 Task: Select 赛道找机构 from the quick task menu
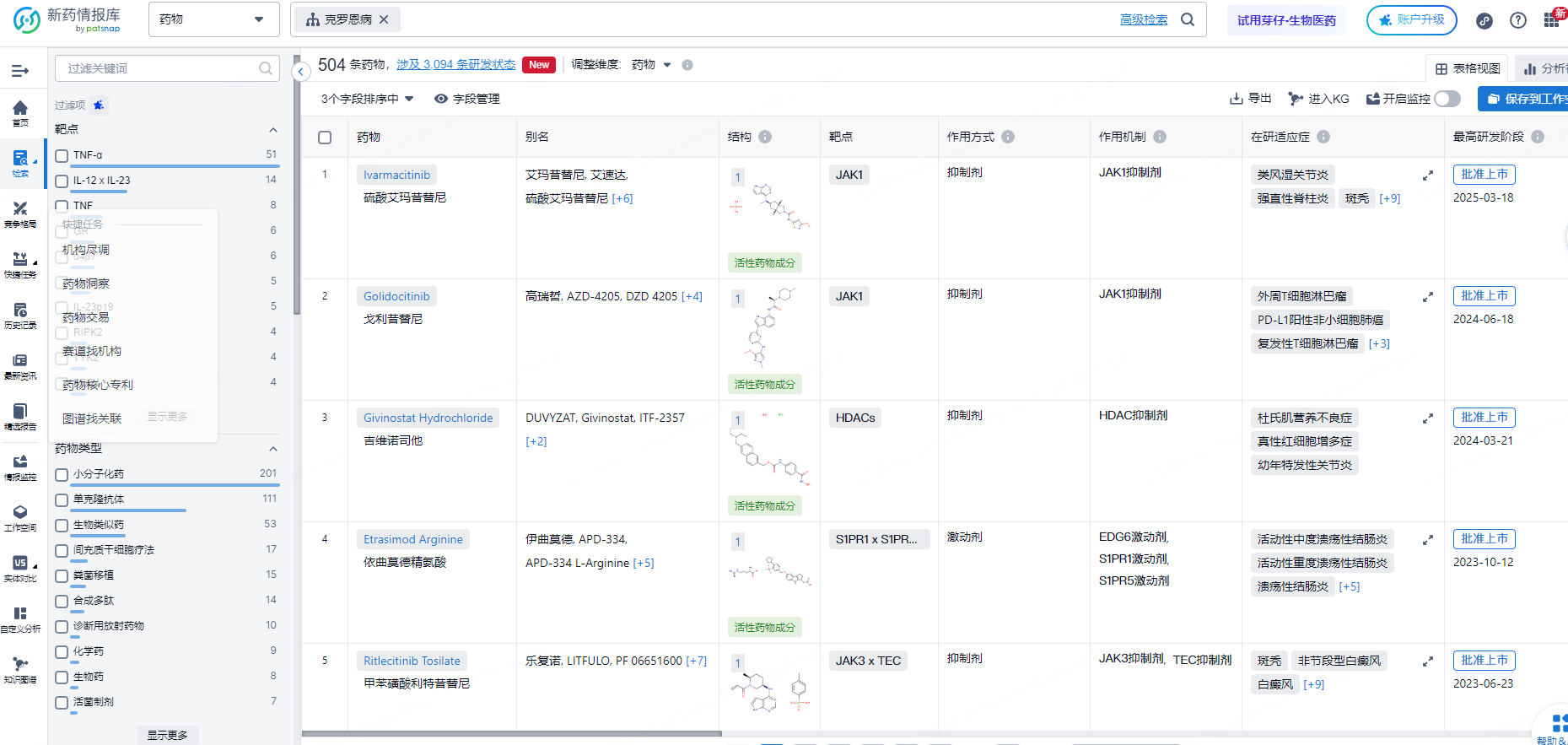tap(92, 351)
